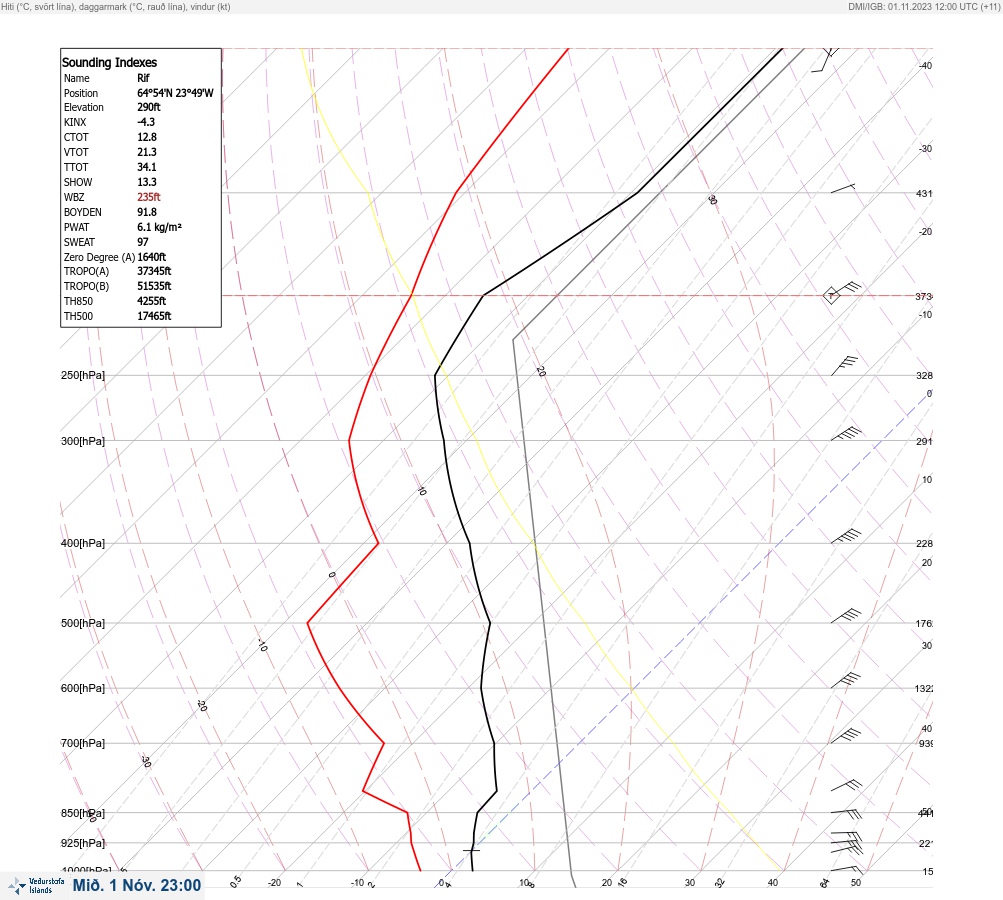This screenshot has width=1003, height=900.
Task: Click the CTOT value 12.8
Action: (147, 138)
